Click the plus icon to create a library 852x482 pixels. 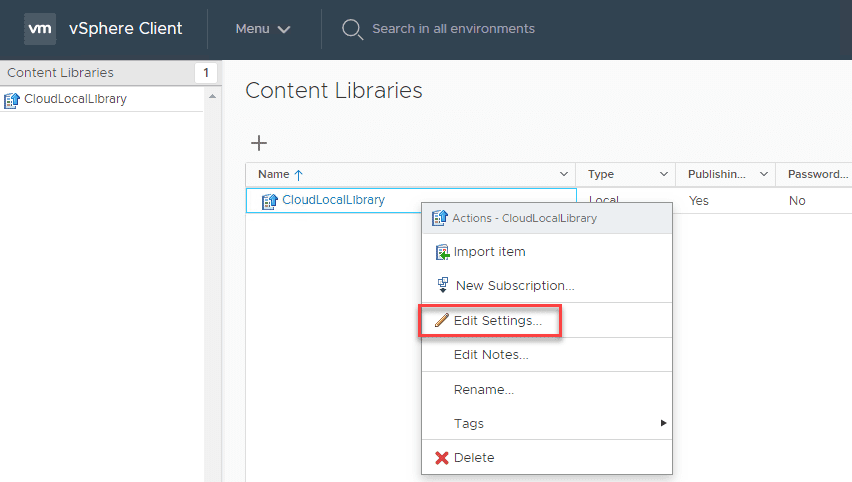[258, 143]
